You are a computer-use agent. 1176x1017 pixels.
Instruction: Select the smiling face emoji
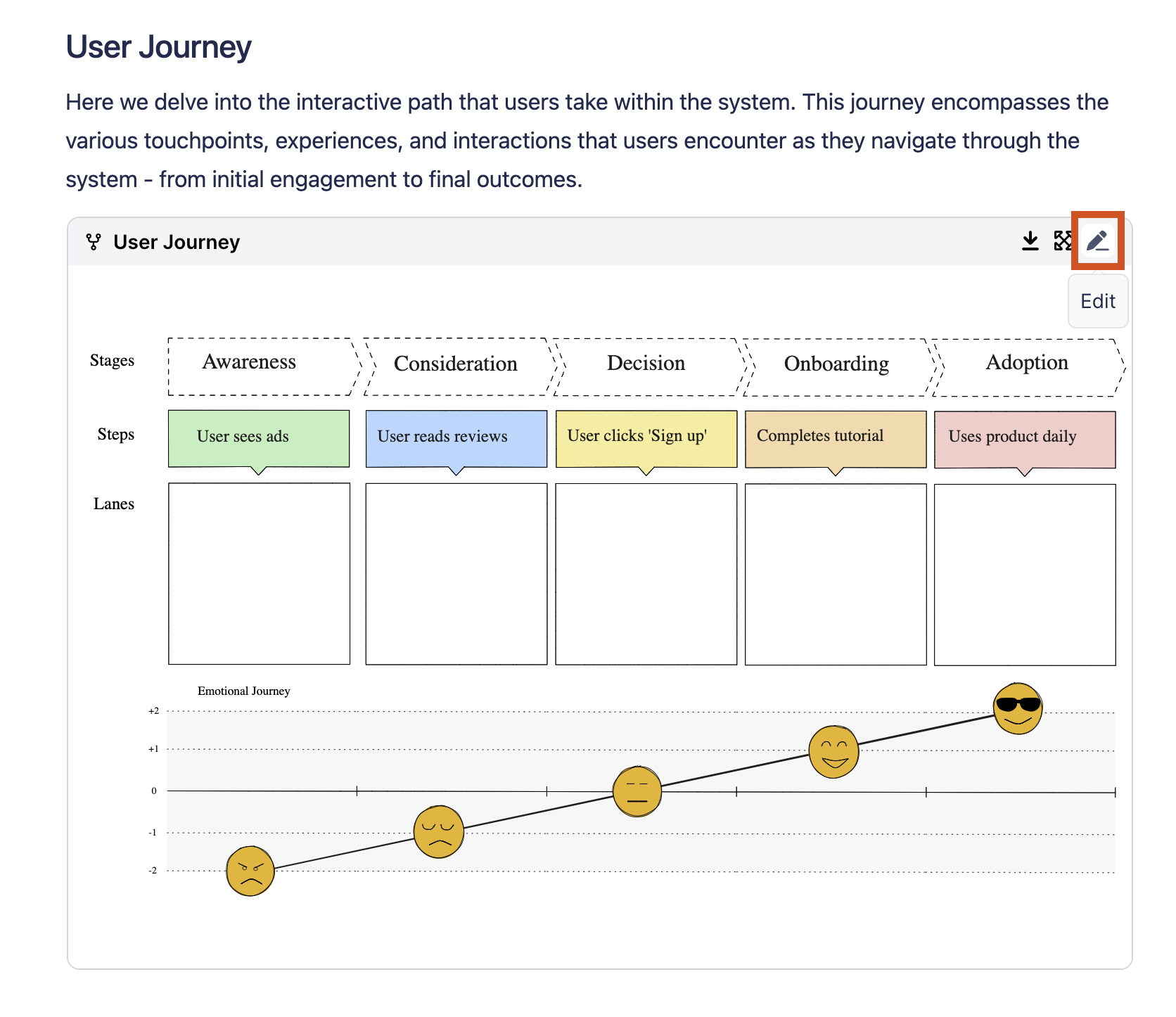833,752
